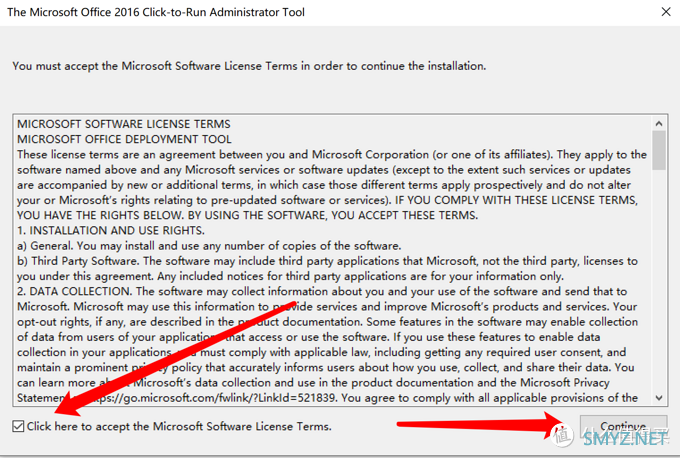Image resolution: width=680 pixels, height=458 pixels.
Task: Uncheck the accept Microsoft Software License Terms checkbox
Action: pos(18,426)
